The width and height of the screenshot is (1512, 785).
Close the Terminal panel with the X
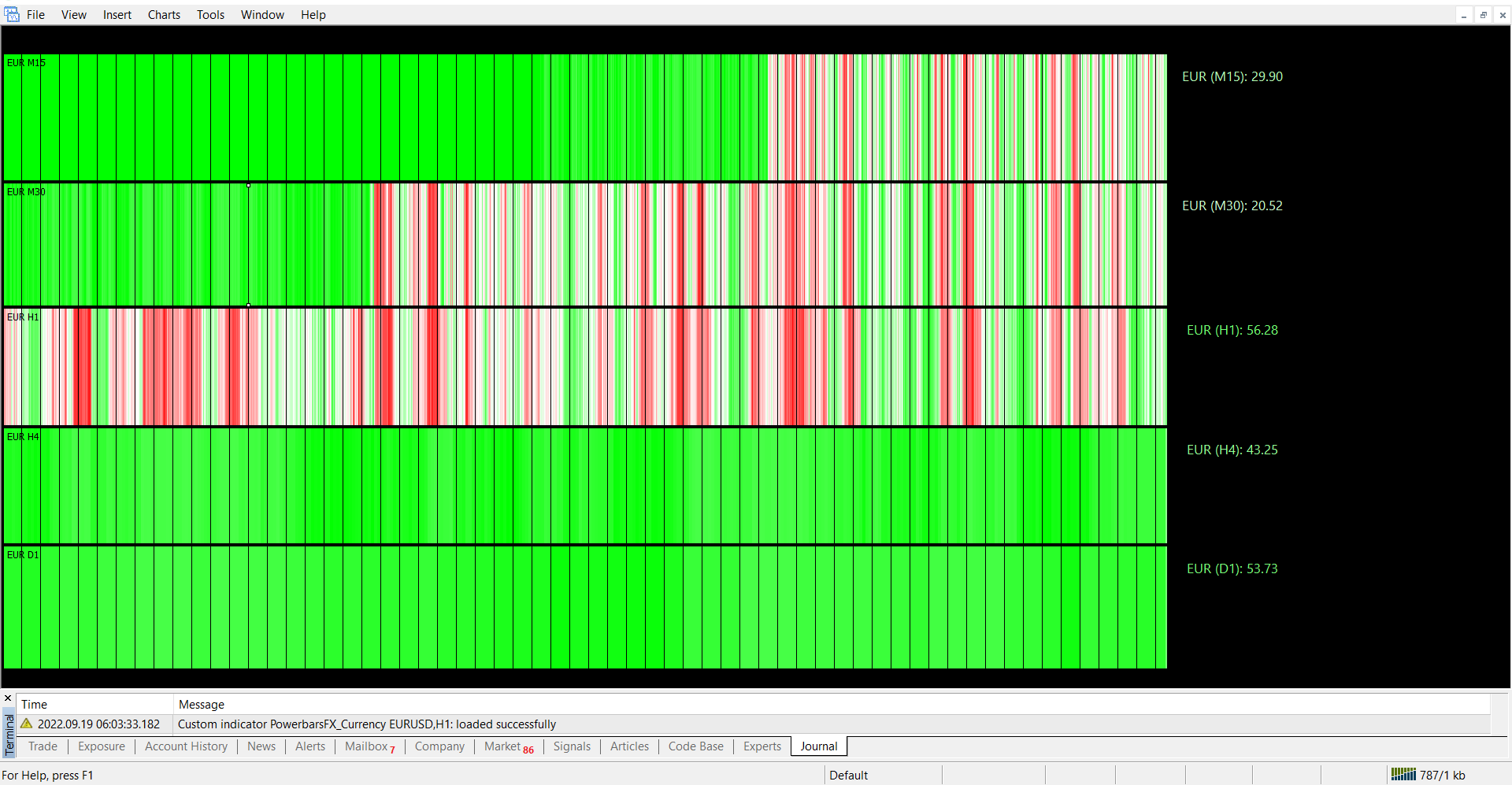[8, 698]
